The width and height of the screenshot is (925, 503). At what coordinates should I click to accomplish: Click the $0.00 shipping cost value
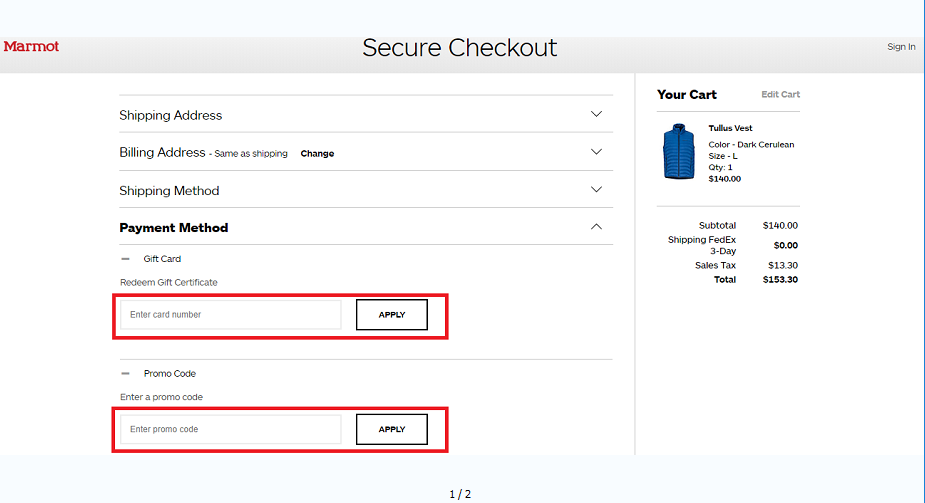[786, 245]
